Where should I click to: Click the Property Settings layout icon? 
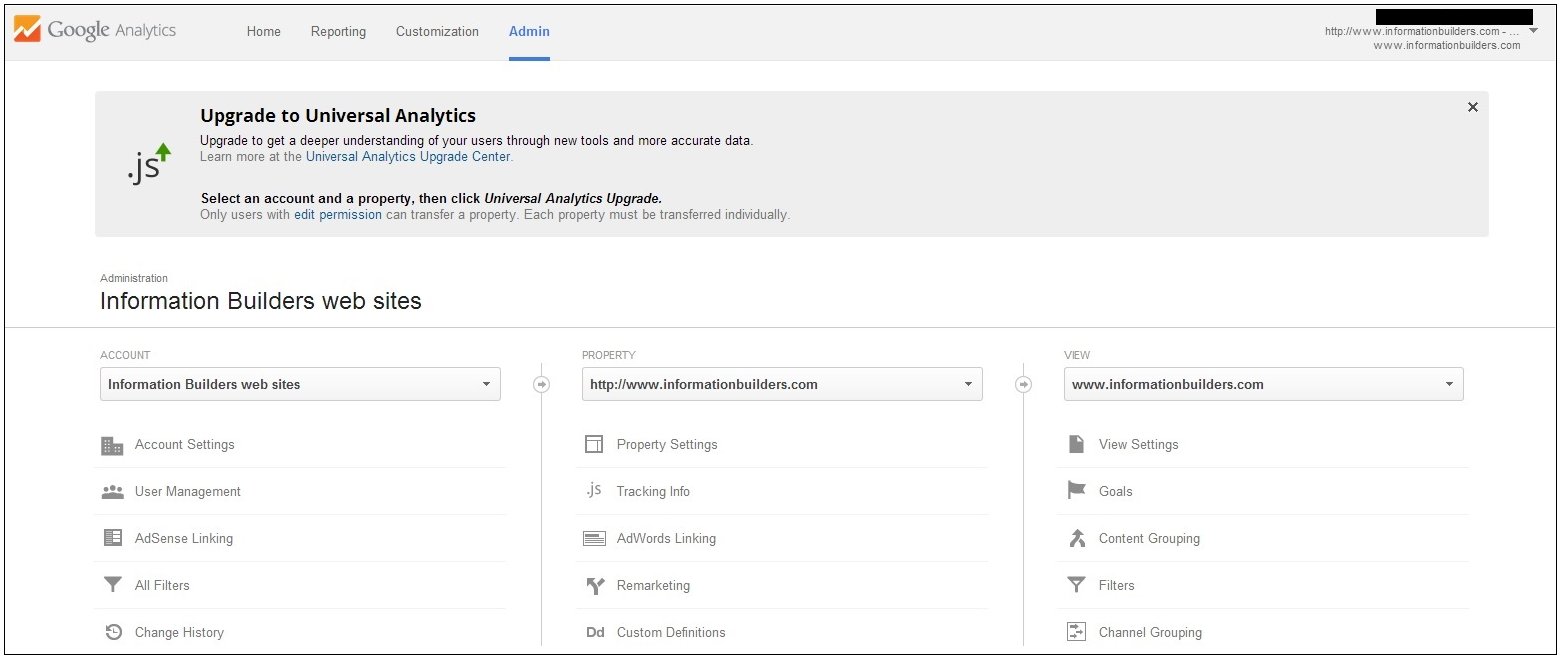[x=594, y=444]
